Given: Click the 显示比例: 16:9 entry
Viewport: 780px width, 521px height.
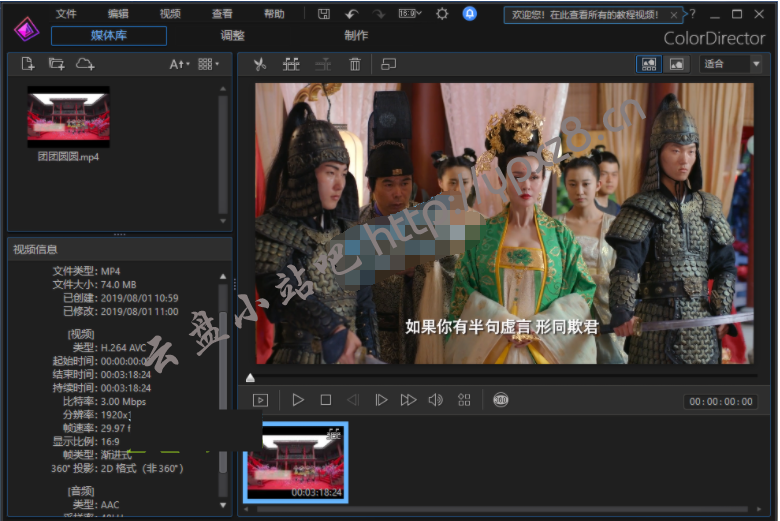Looking at the screenshot, I should click(x=86, y=441).
